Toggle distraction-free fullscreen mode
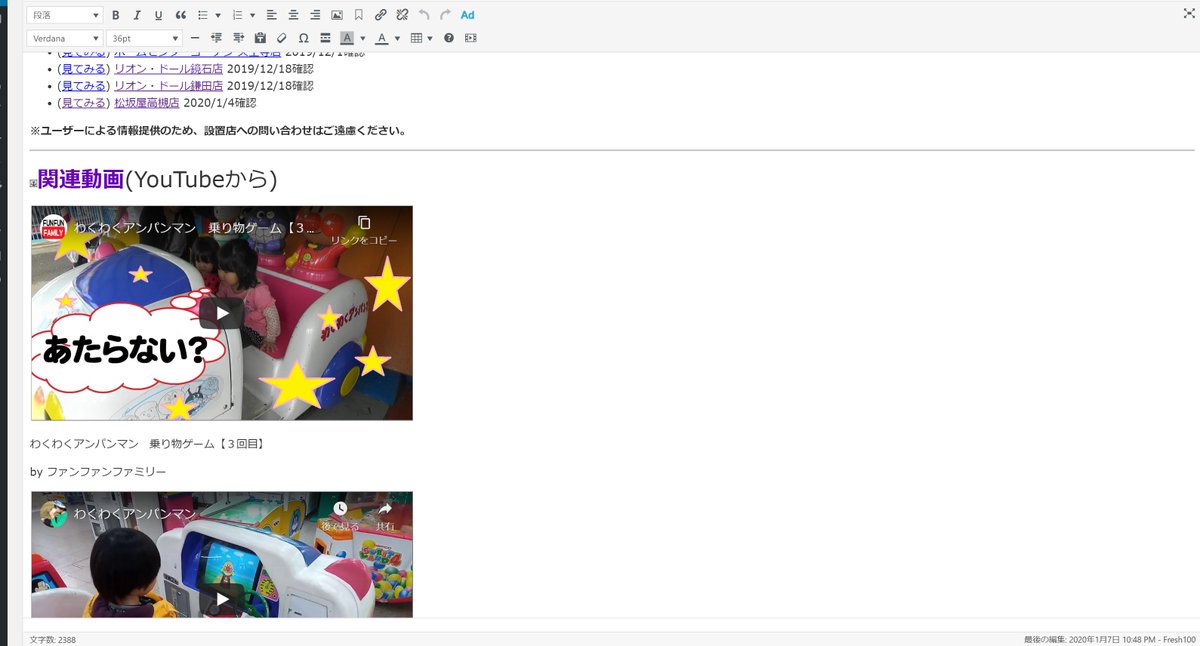1200x646 pixels. click(x=1188, y=14)
